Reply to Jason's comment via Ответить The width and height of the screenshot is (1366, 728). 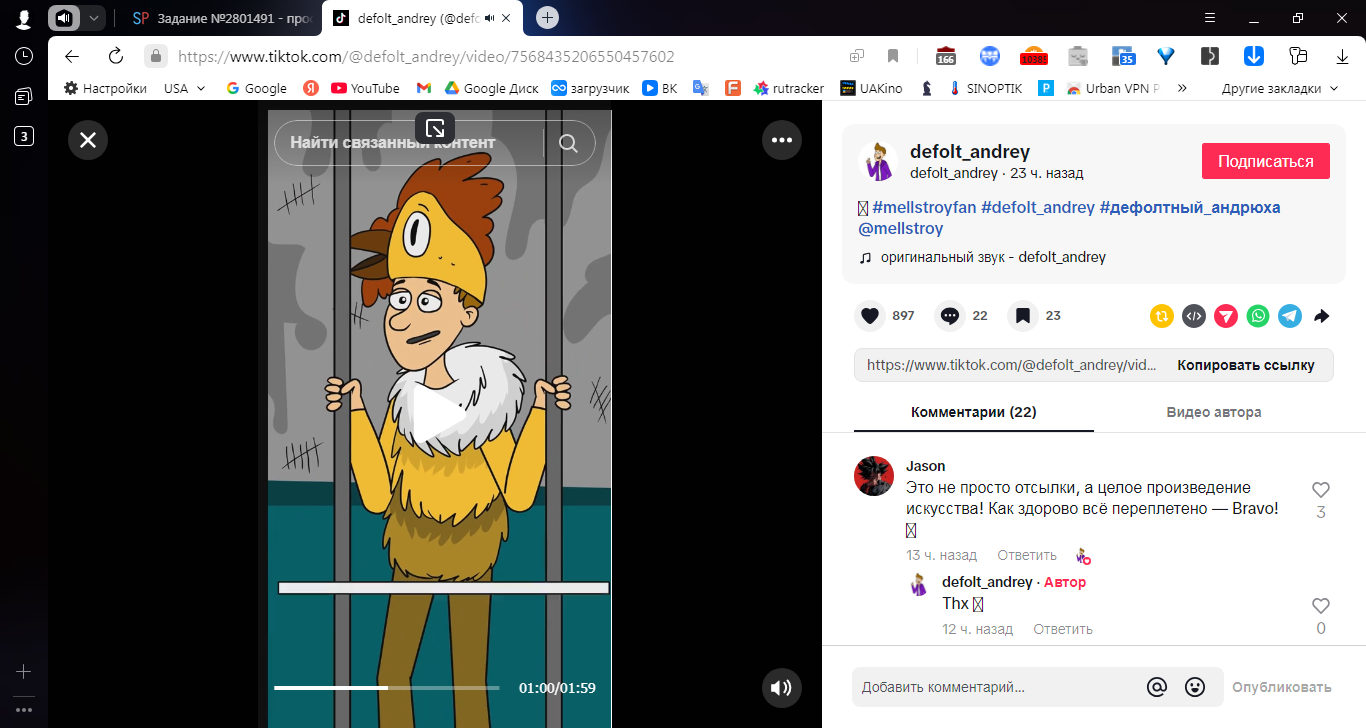point(1027,555)
